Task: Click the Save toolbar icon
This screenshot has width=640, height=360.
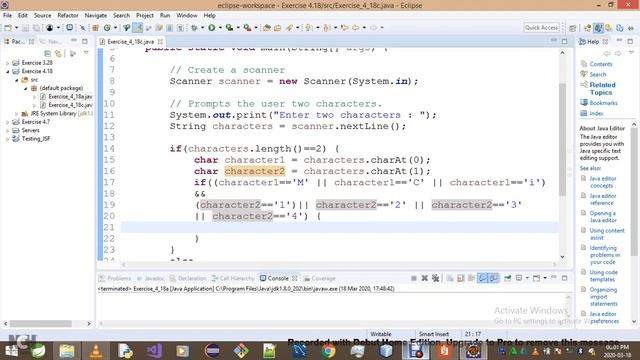Action: point(25,28)
